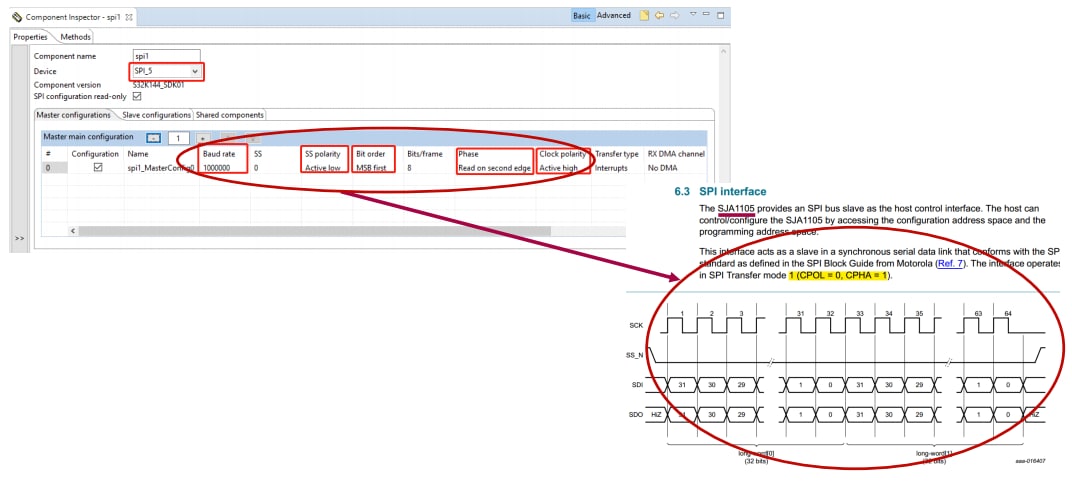1072x488 pixels.
Task: Toggle SPI configuration read-only checkbox
Action: 137,97
